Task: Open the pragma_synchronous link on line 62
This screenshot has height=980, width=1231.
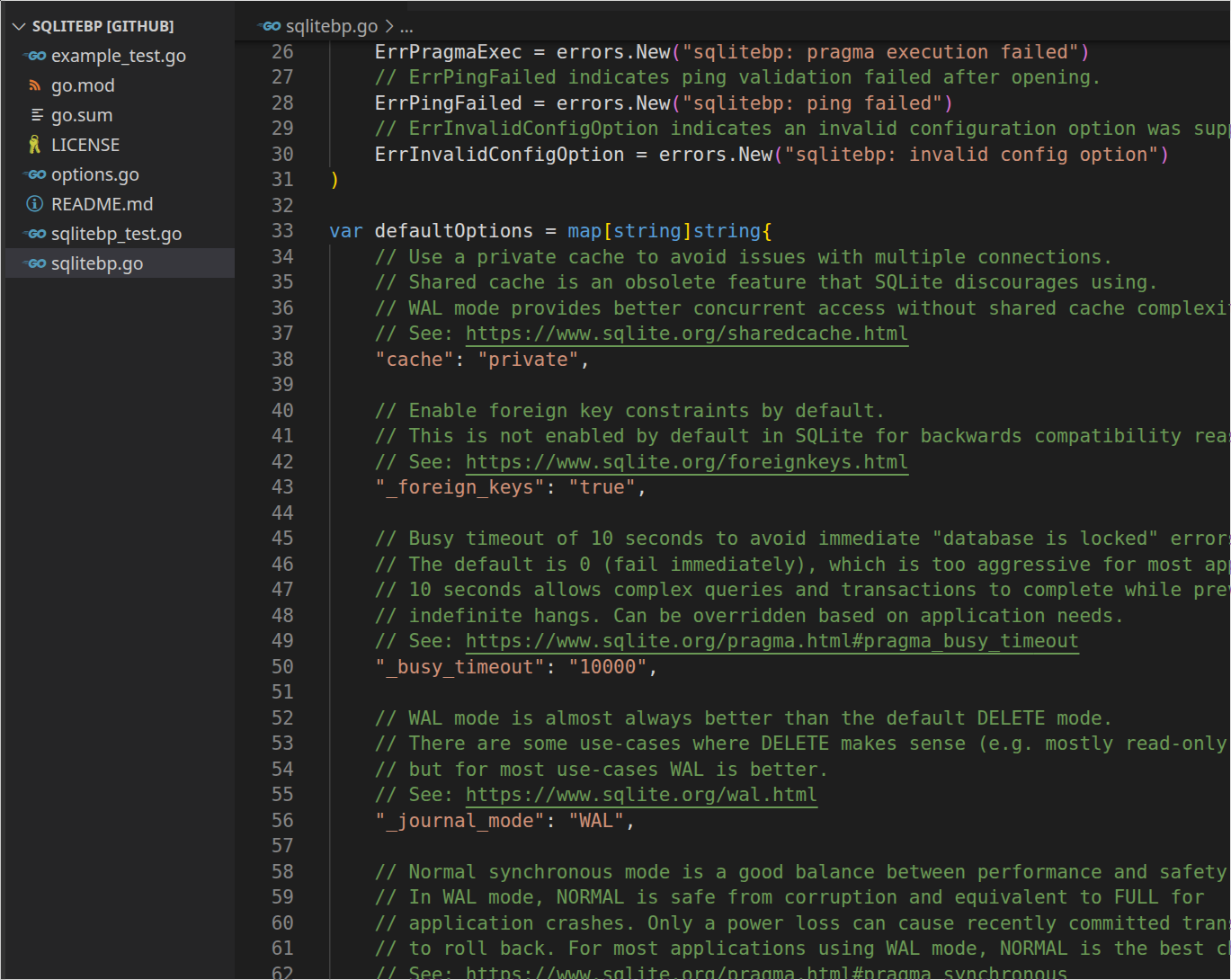Action: point(766,972)
